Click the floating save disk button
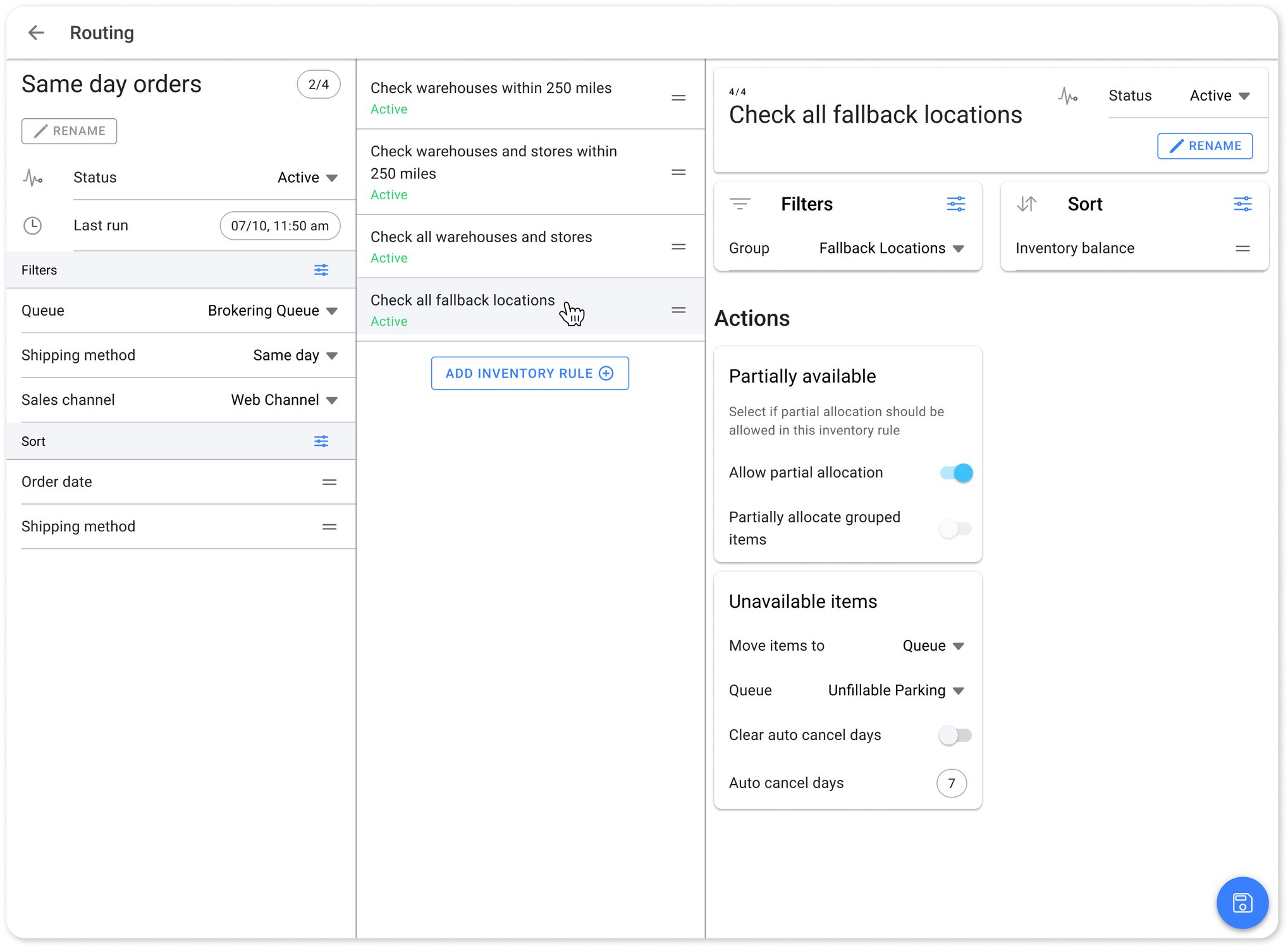Screen dimensions: 1288x948 tap(1242, 902)
